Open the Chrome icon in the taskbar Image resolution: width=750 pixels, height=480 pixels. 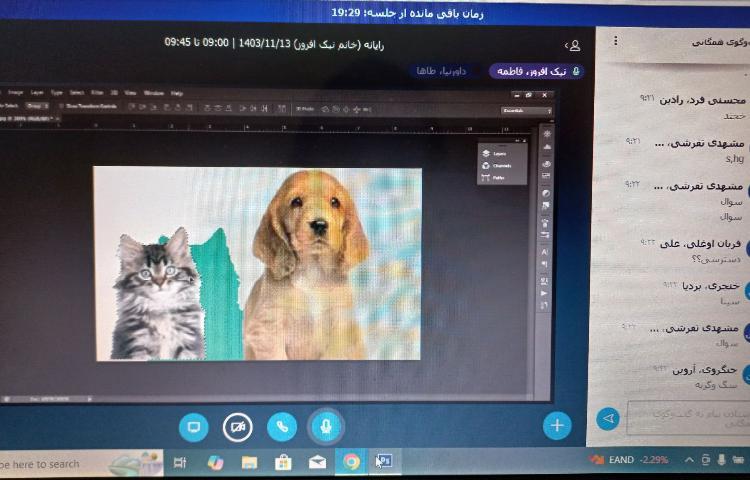click(x=351, y=461)
